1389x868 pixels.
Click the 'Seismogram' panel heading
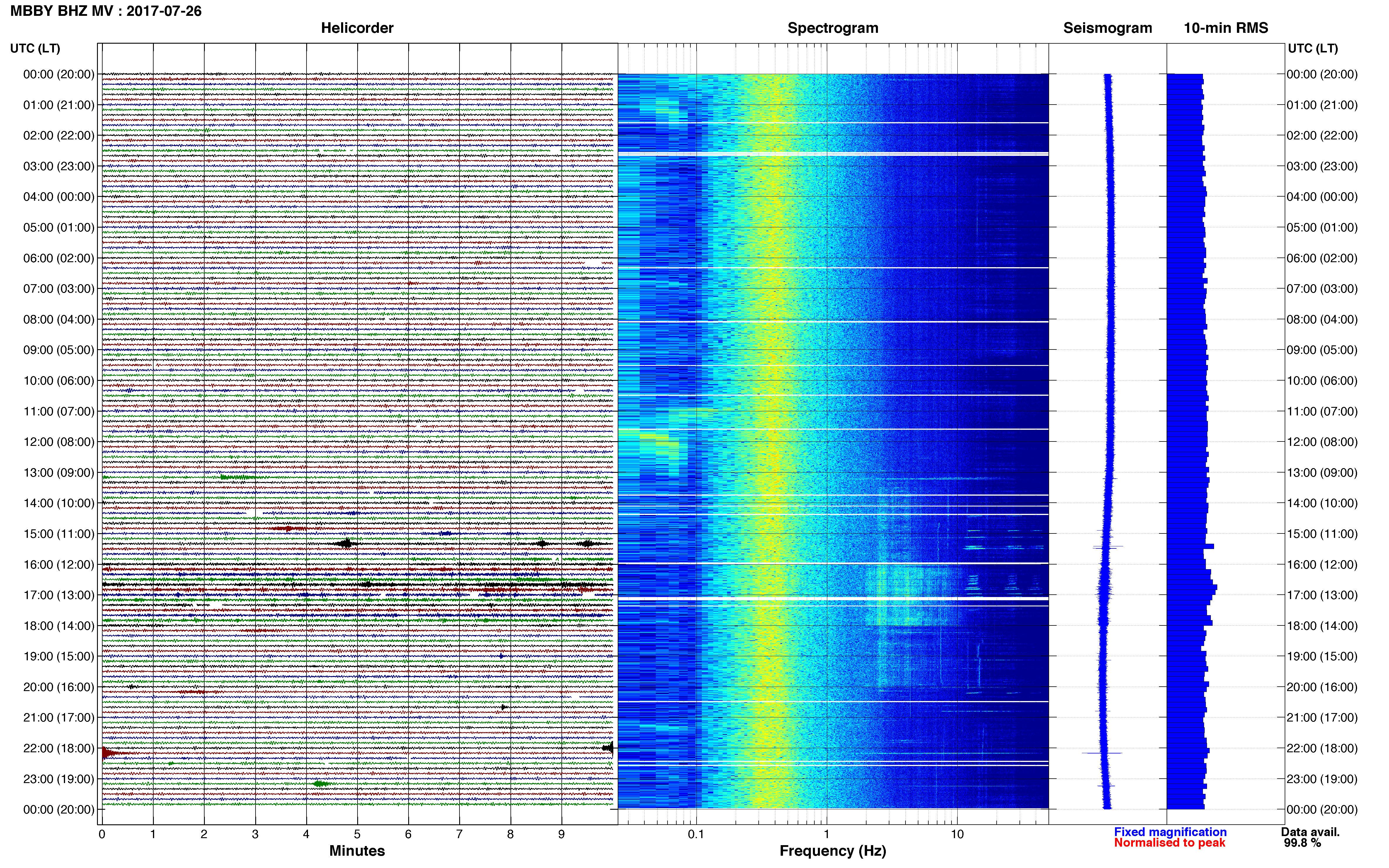(x=1108, y=28)
